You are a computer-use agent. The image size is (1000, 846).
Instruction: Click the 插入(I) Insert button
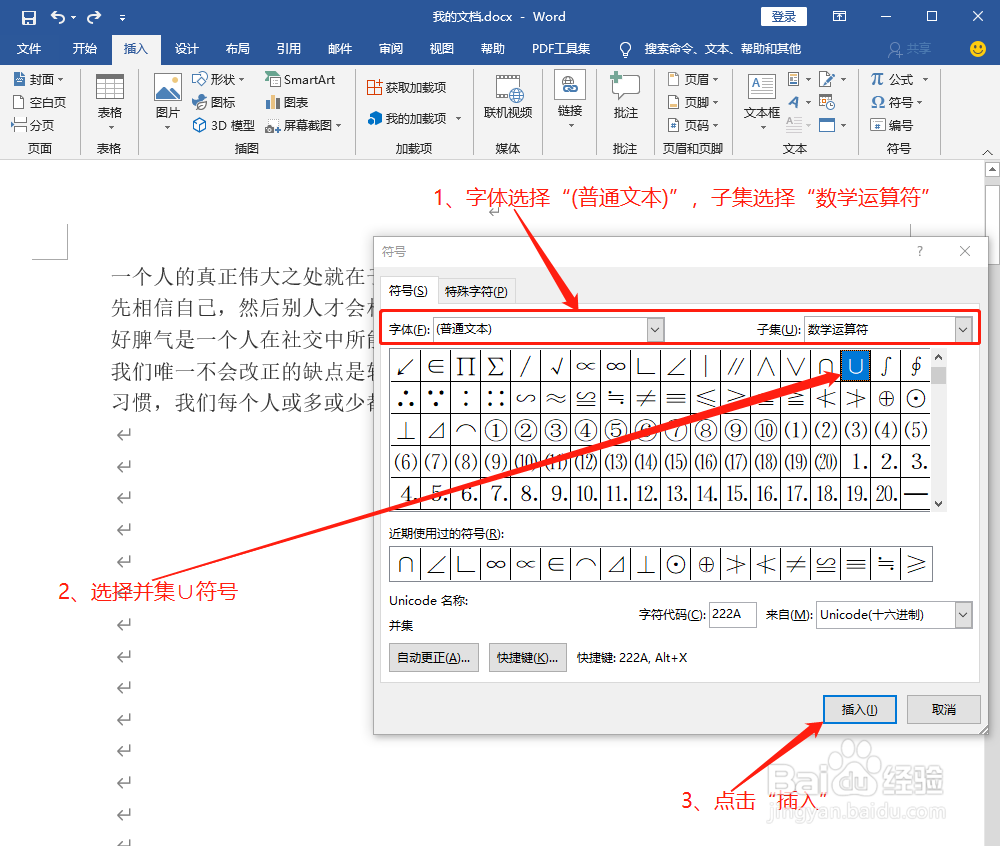860,710
